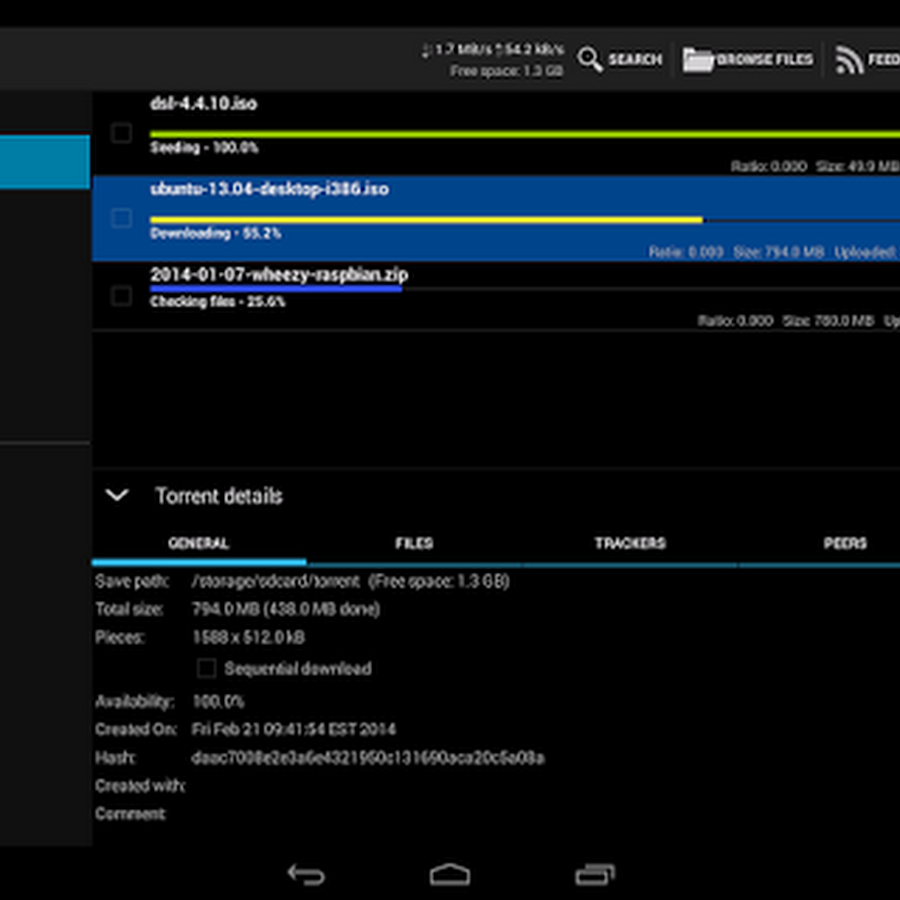Click the Torrent details heading

tap(219, 496)
